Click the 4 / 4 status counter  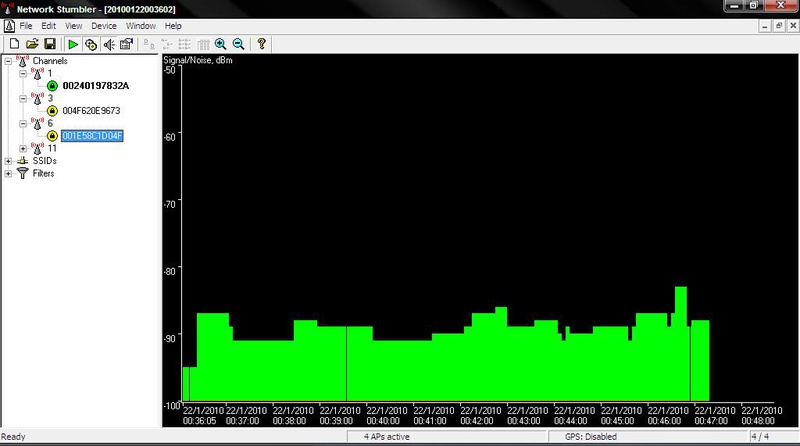[x=760, y=437]
